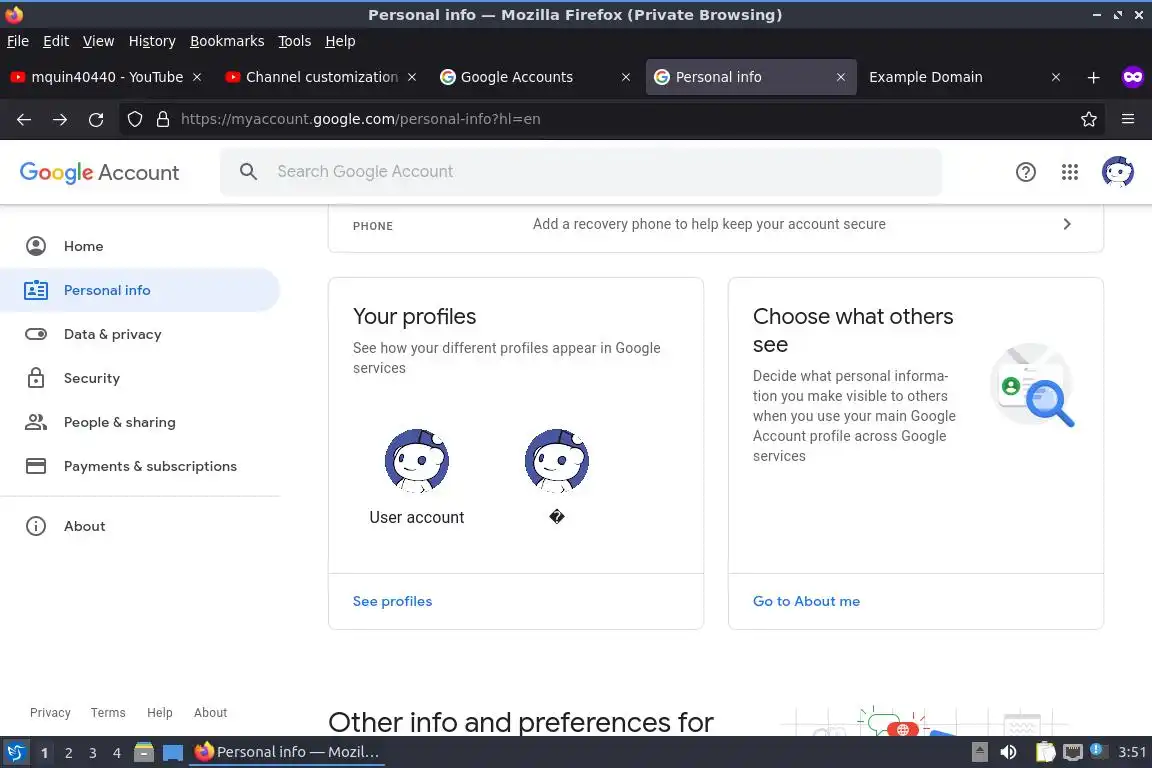
Task: Click the About info circle icon
Action: click(x=36, y=526)
